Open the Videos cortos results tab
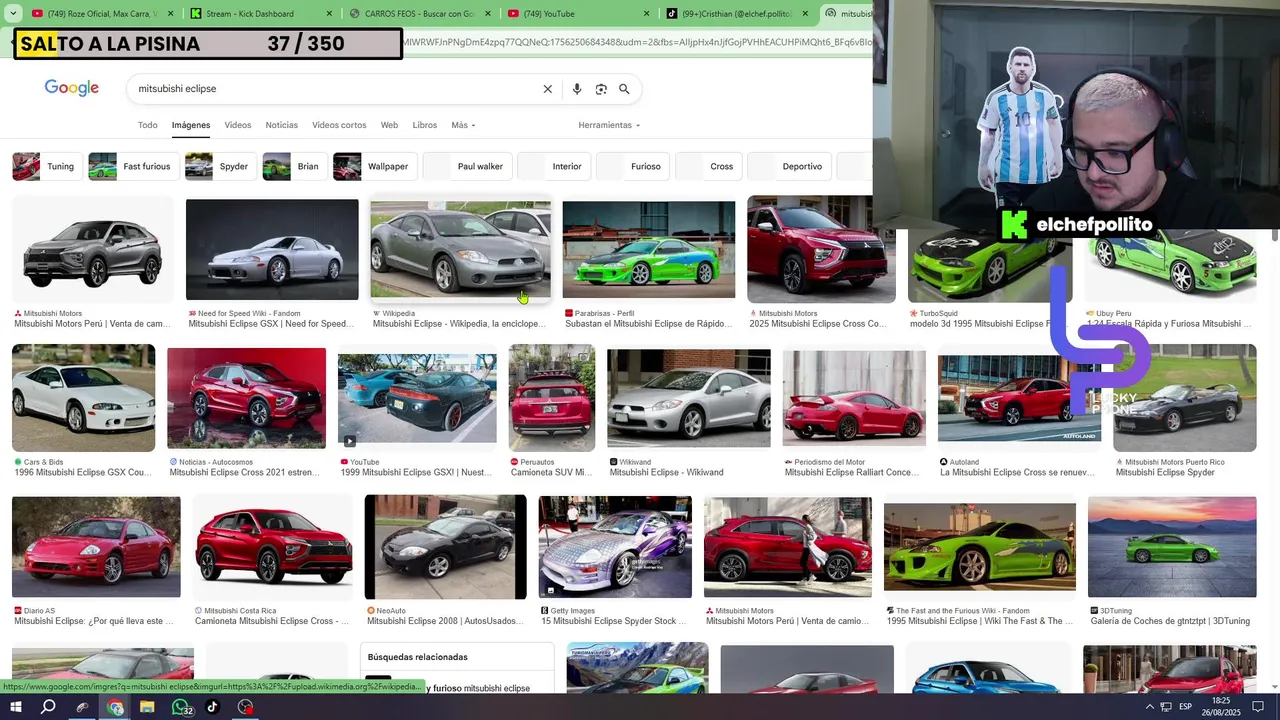Screen dimensions: 1280x720 (x=339, y=125)
